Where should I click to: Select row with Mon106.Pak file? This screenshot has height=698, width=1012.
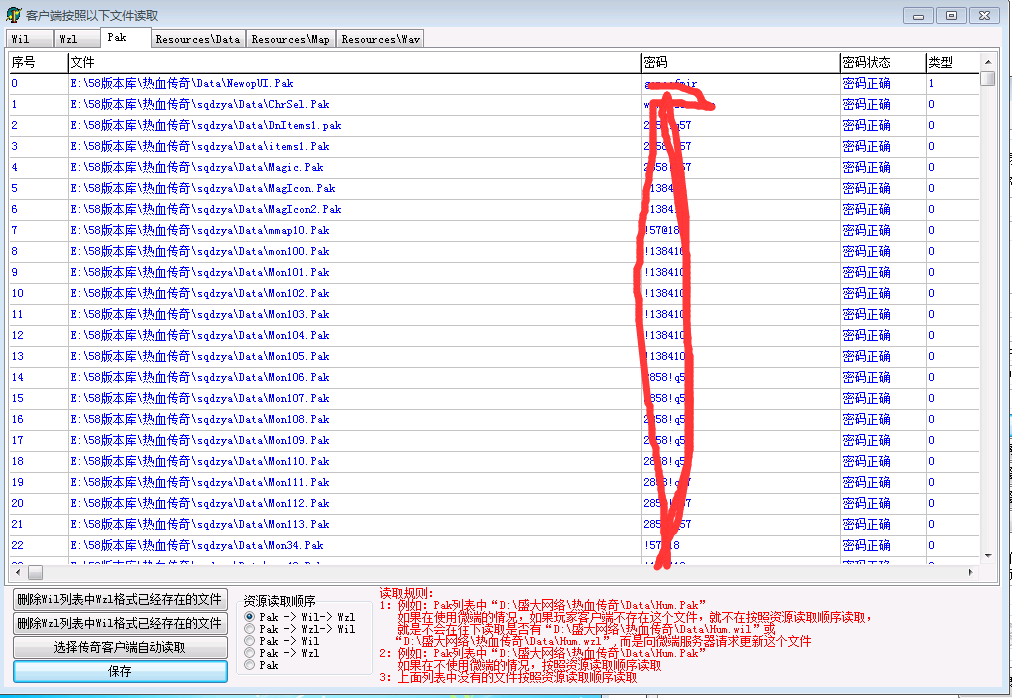(x=494, y=377)
